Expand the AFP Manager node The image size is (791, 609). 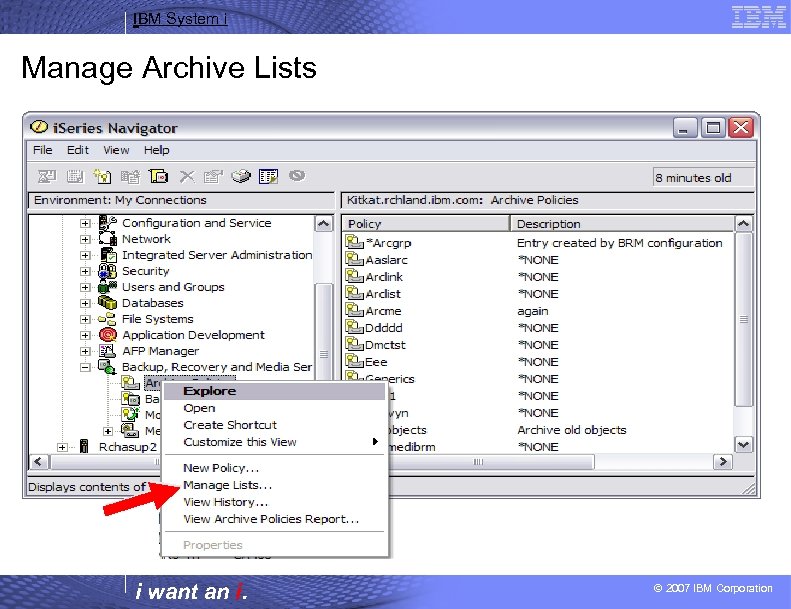85,351
